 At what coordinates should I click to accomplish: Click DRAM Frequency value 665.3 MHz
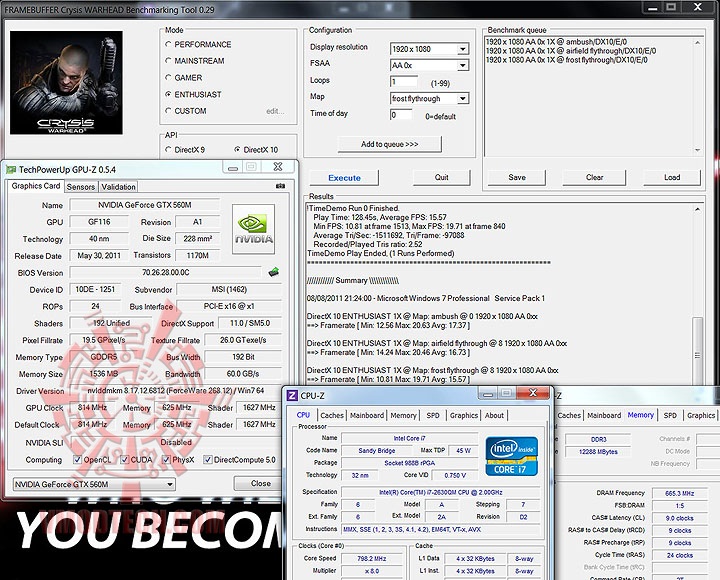tap(680, 493)
